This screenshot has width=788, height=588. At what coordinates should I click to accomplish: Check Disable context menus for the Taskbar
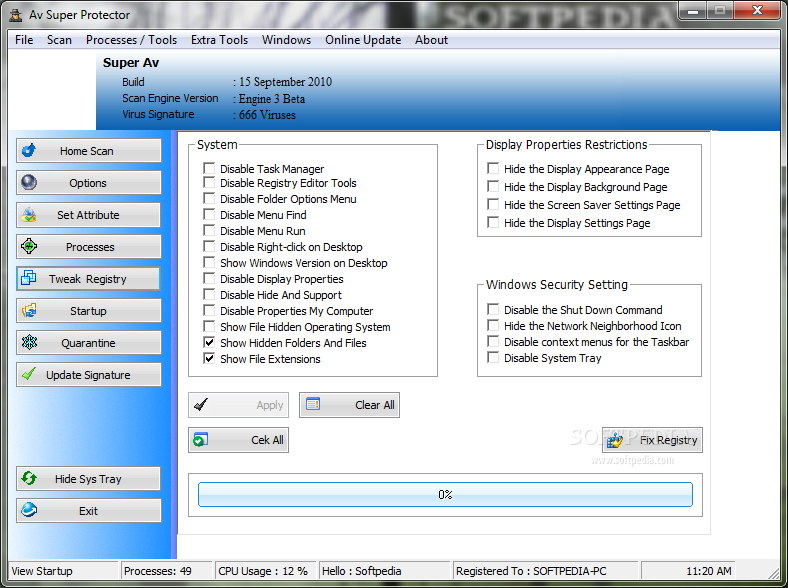point(493,341)
